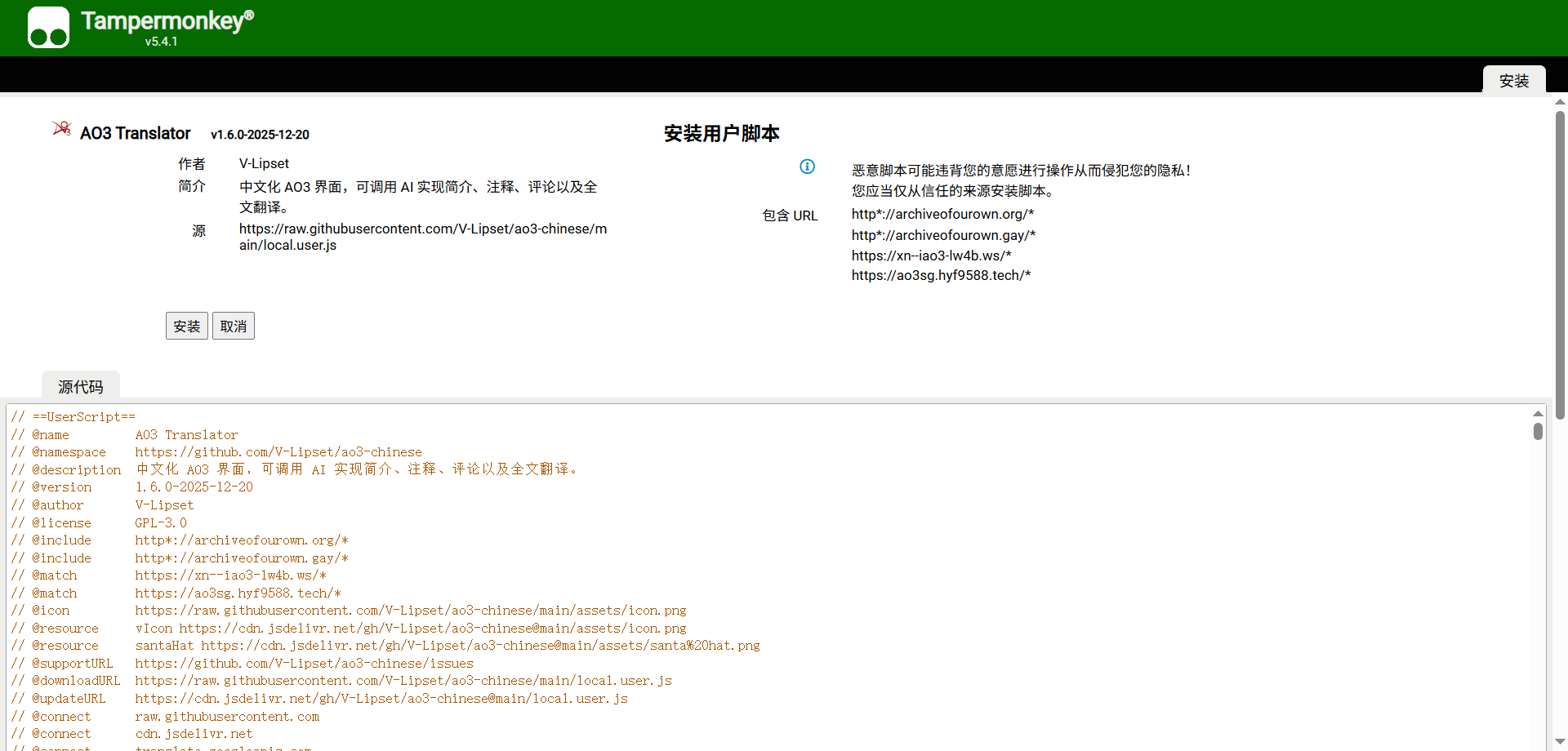Click the page scrollbar up arrow
The width and height of the screenshot is (1568, 751).
(x=1560, y=102)
